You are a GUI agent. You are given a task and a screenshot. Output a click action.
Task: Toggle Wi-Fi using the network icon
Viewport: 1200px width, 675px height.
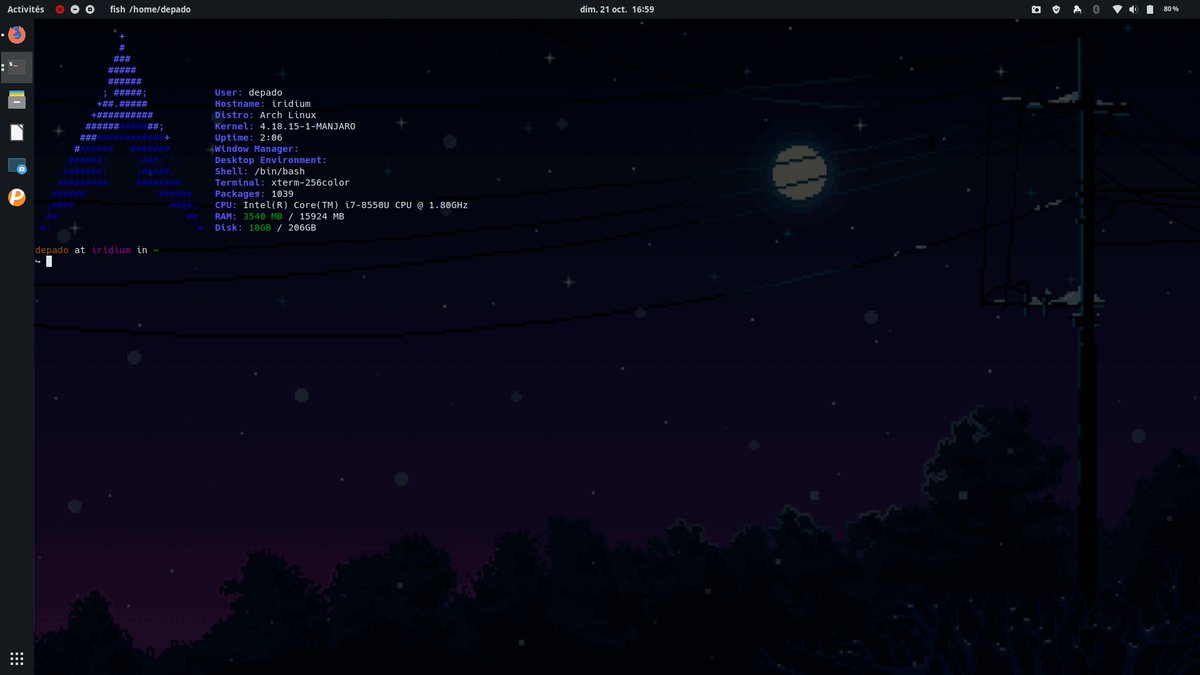click(1117, 8)
